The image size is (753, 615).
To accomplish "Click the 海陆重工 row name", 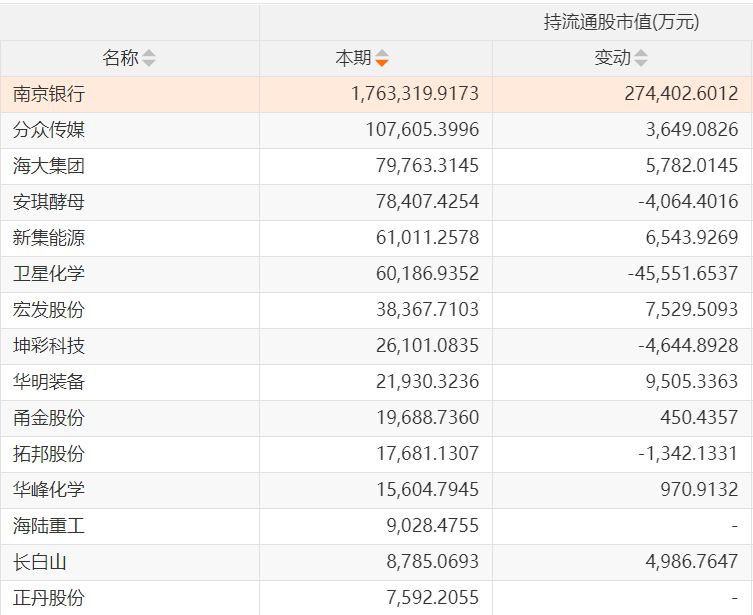I will point(49,526).
